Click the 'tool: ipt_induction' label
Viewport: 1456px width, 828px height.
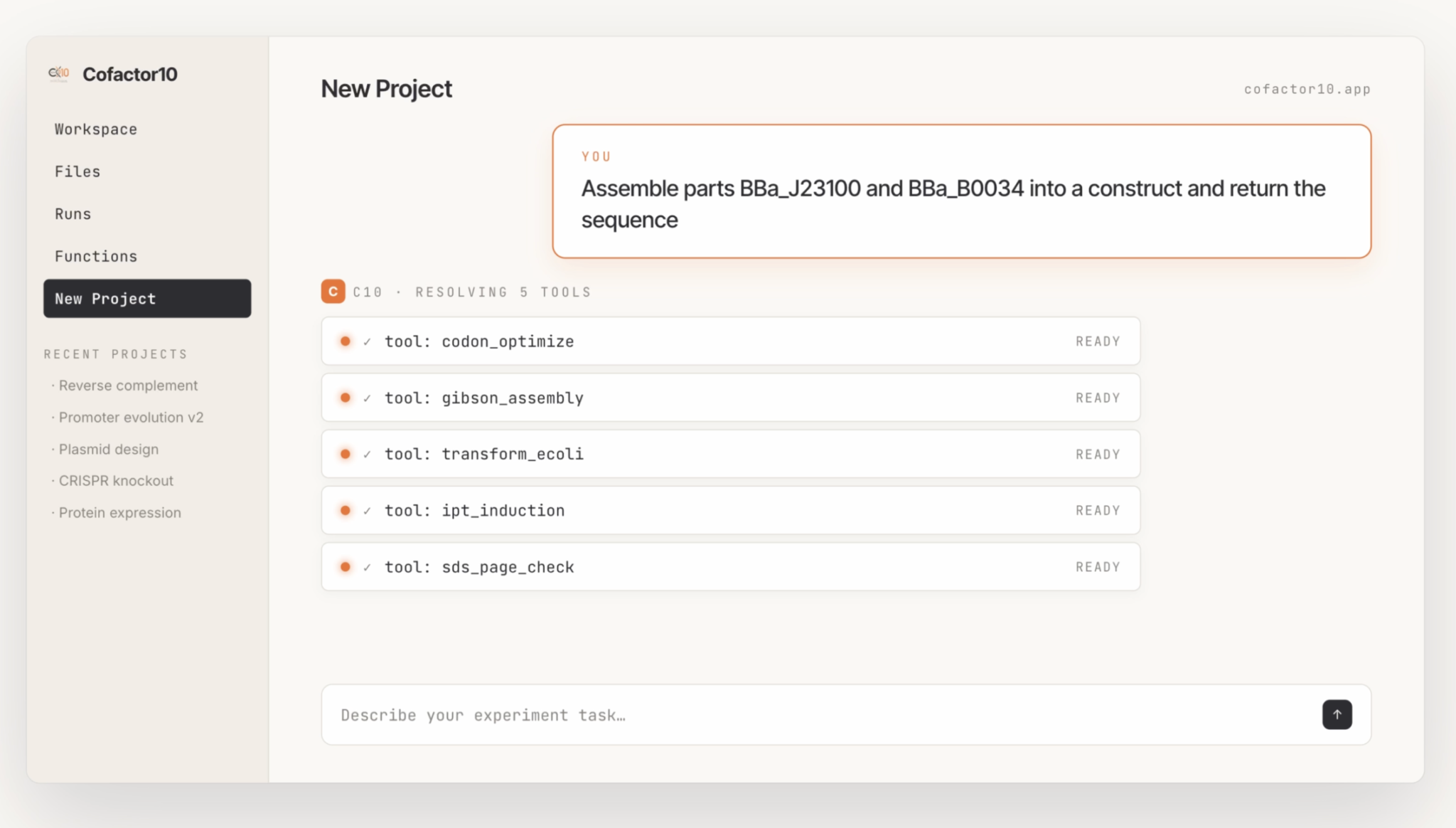click(x=475, y=510)
